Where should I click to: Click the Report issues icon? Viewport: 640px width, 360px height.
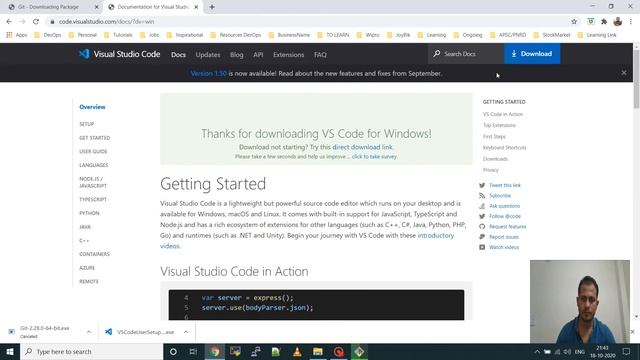(x=482, y=237)
